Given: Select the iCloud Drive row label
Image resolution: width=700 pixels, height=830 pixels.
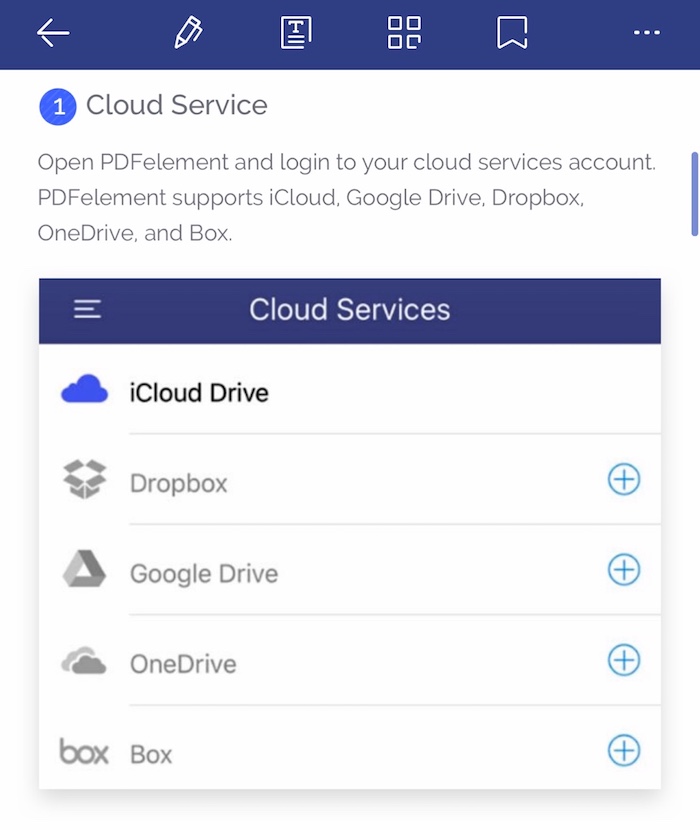Looking at the screenshot, I should coord(199,393).
